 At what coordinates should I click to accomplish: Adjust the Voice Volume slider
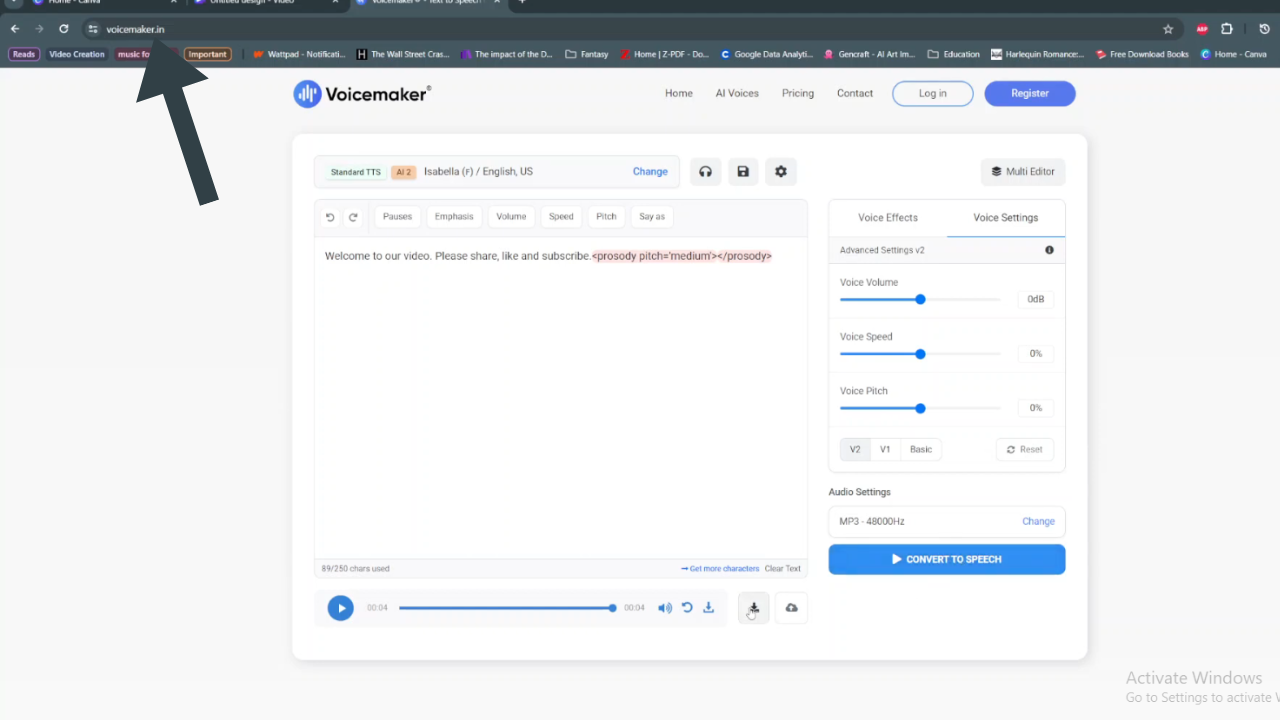point(920,299)
